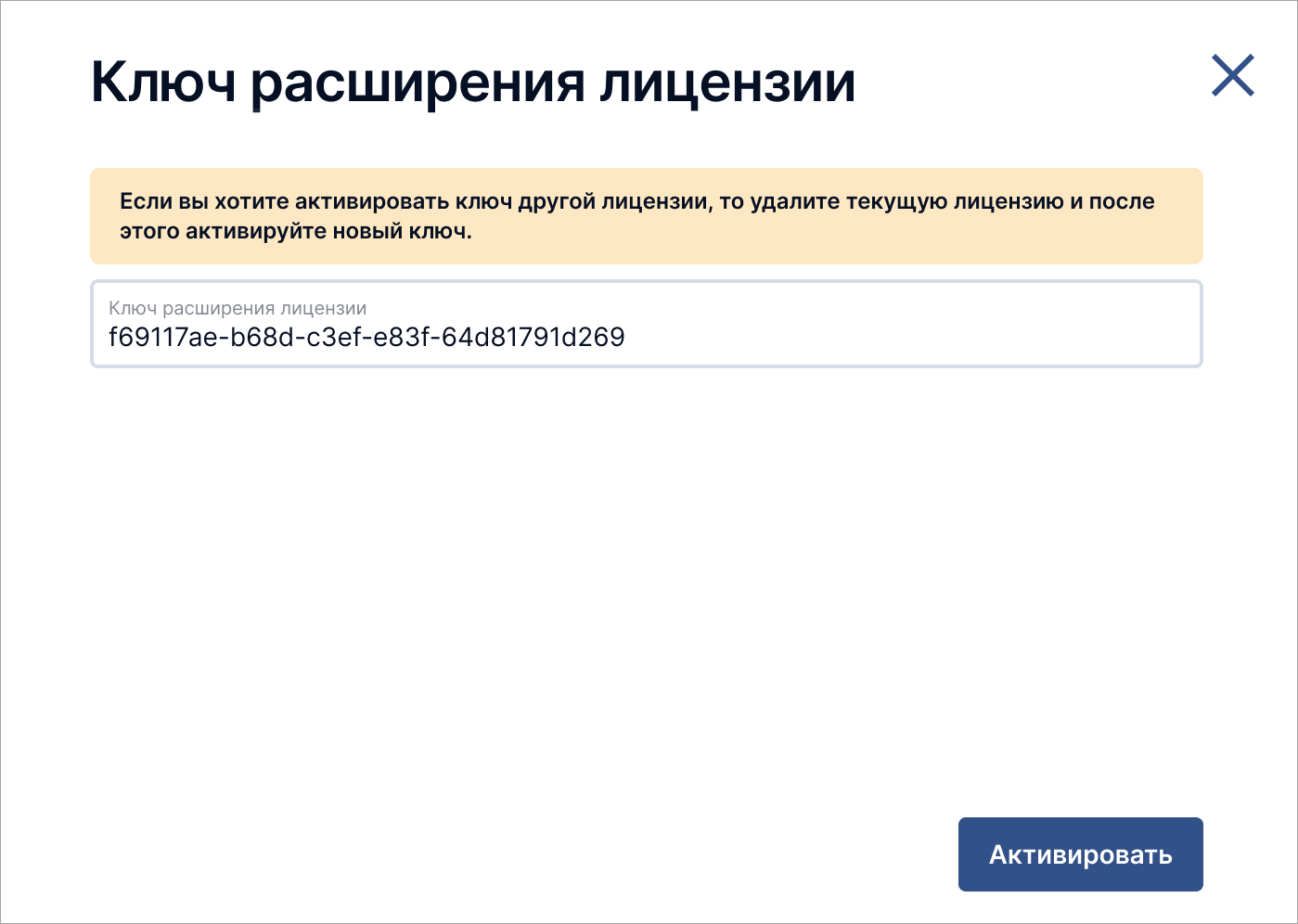Focus the license extension key input field
1298x924 pixels.
click(x=647, y=324)
